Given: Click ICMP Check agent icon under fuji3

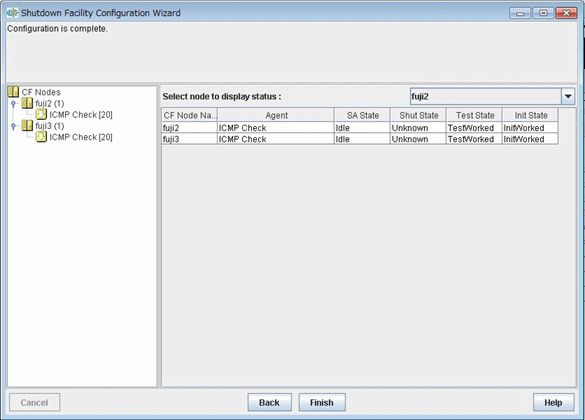Looking at the screenshot, I should pos(41,137).
